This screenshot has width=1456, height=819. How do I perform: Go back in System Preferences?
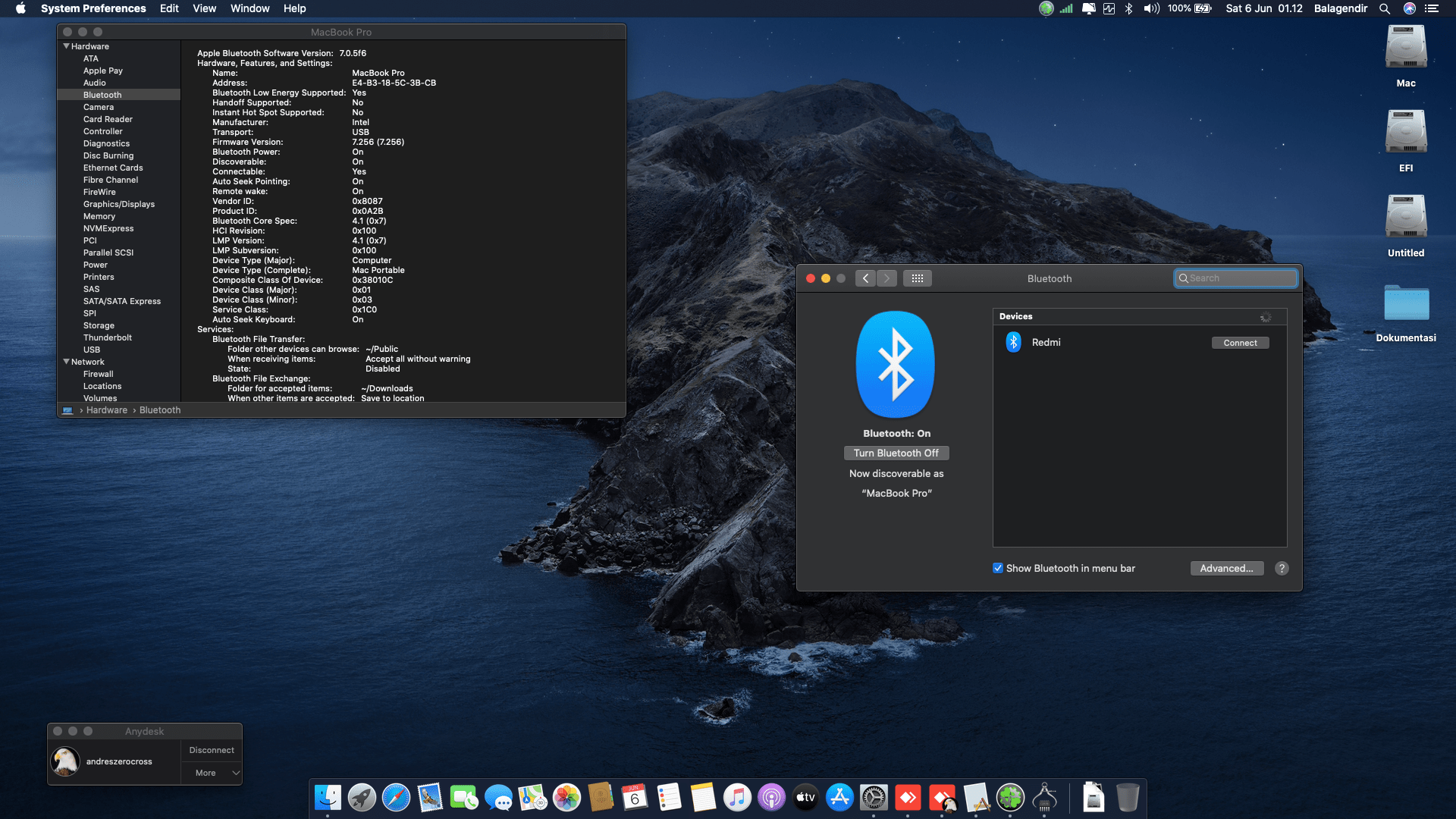865,278
